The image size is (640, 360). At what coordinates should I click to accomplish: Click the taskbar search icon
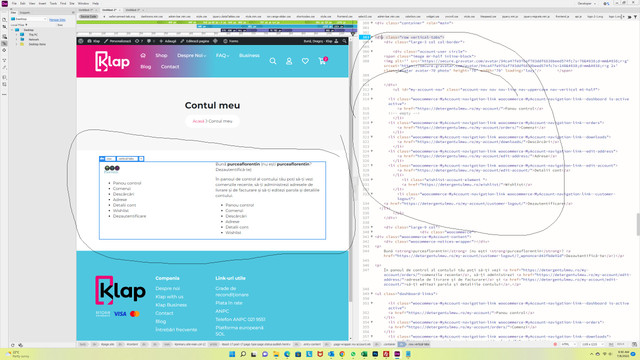click(x=243, y=354)
